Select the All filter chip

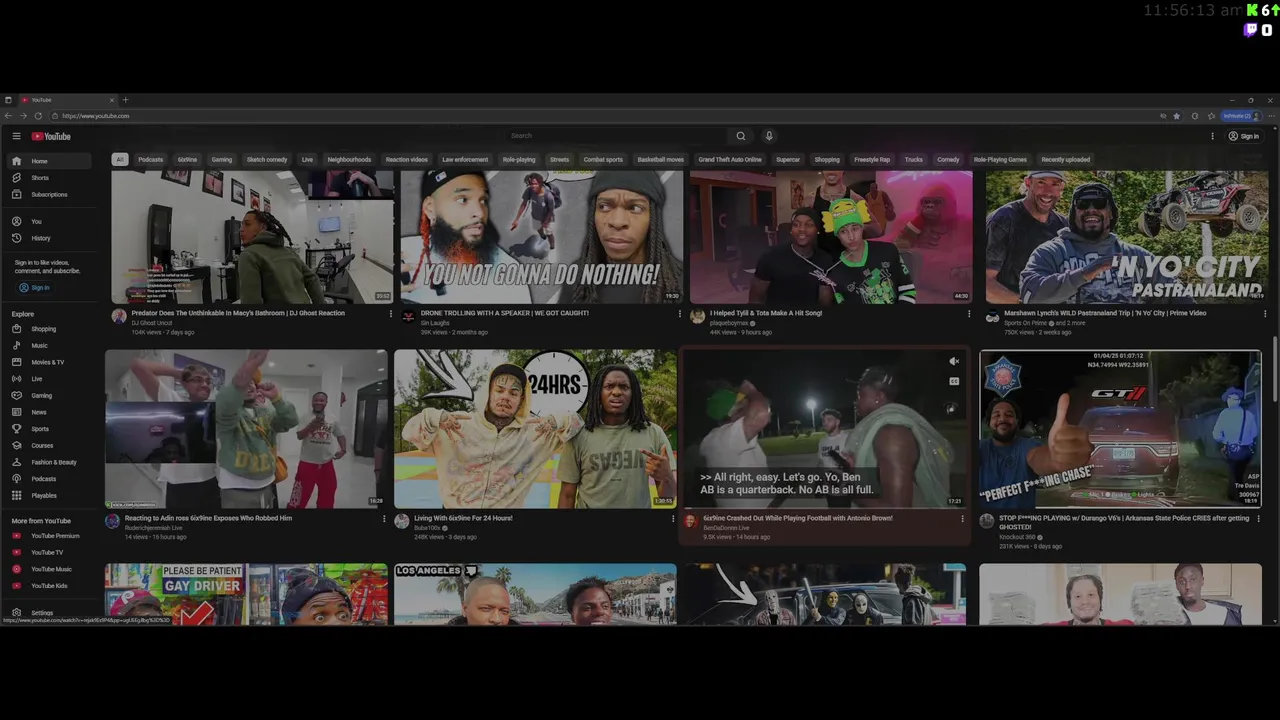click(x=119, y=160)
